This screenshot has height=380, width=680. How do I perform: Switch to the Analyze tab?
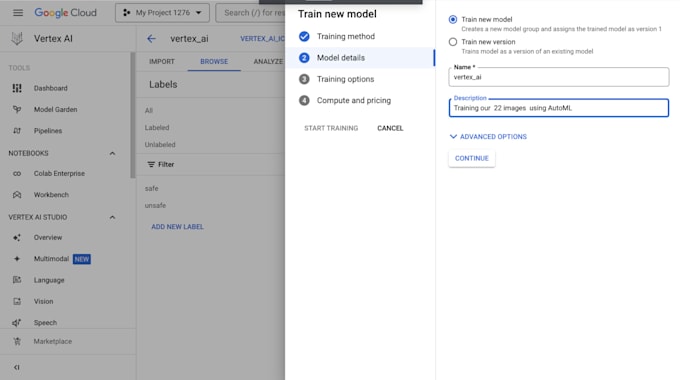(x=268, y=62)
